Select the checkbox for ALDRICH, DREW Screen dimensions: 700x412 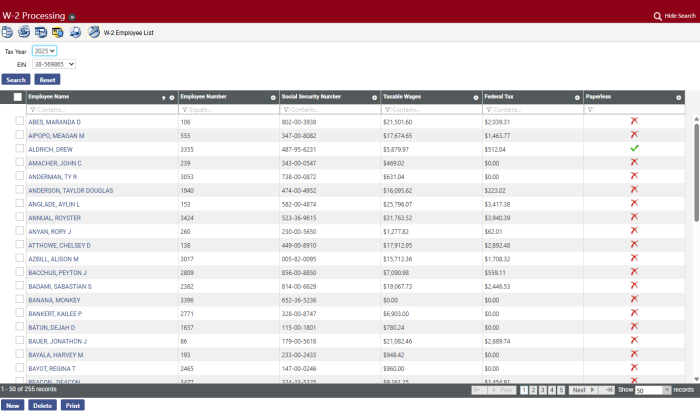point(19,149)
